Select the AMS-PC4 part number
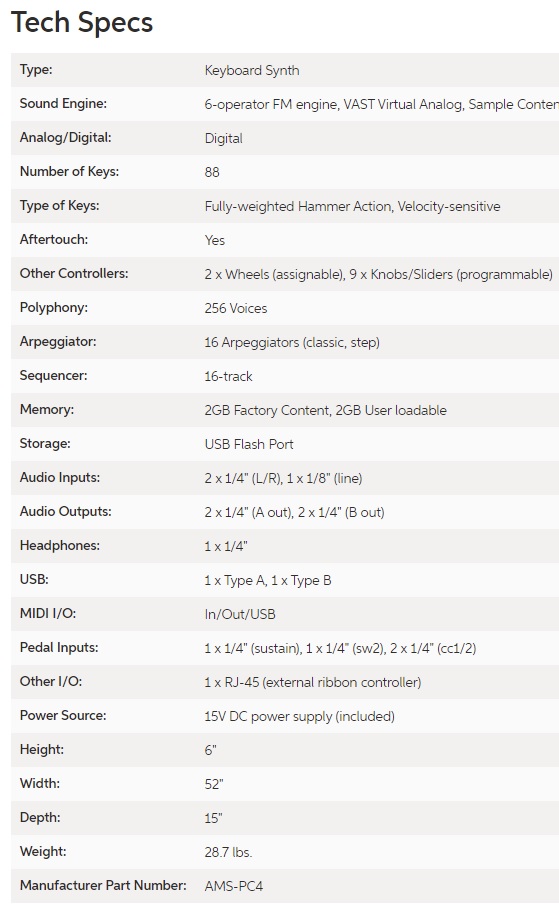 pos(234,887)
